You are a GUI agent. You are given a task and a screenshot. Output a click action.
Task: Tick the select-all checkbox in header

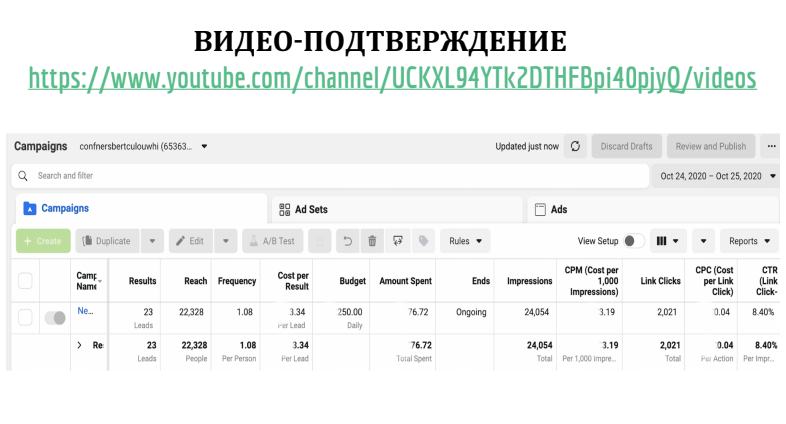click(25, 281)
